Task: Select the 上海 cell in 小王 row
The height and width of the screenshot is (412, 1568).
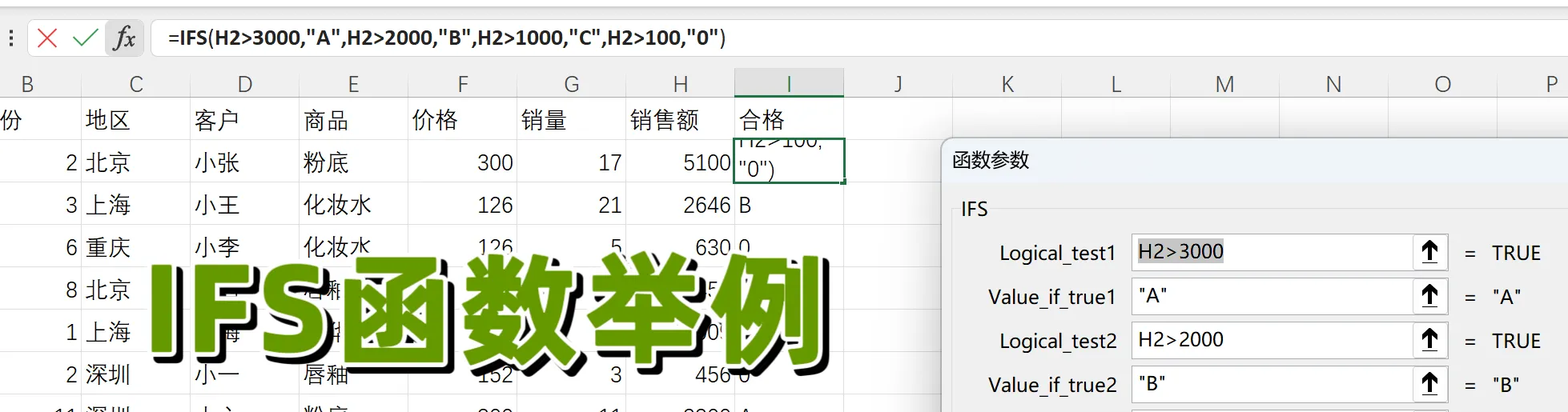Action: [x=136, y=205]
